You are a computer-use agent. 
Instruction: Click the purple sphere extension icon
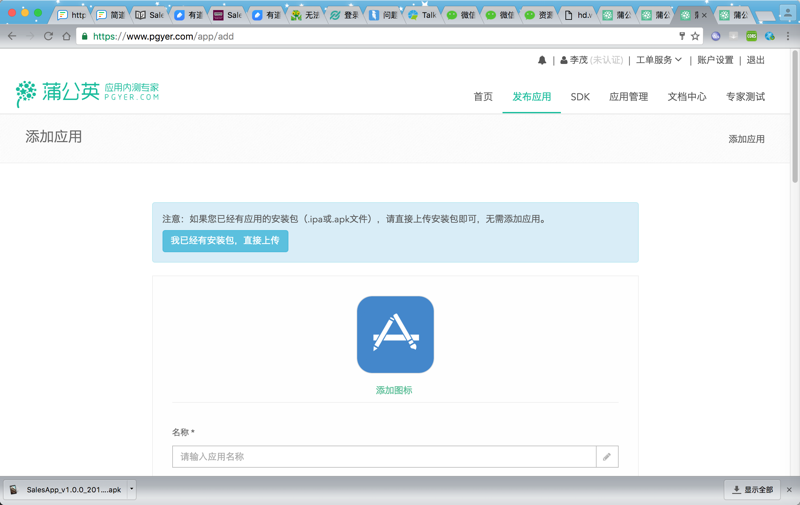click(x=716, y=36)
